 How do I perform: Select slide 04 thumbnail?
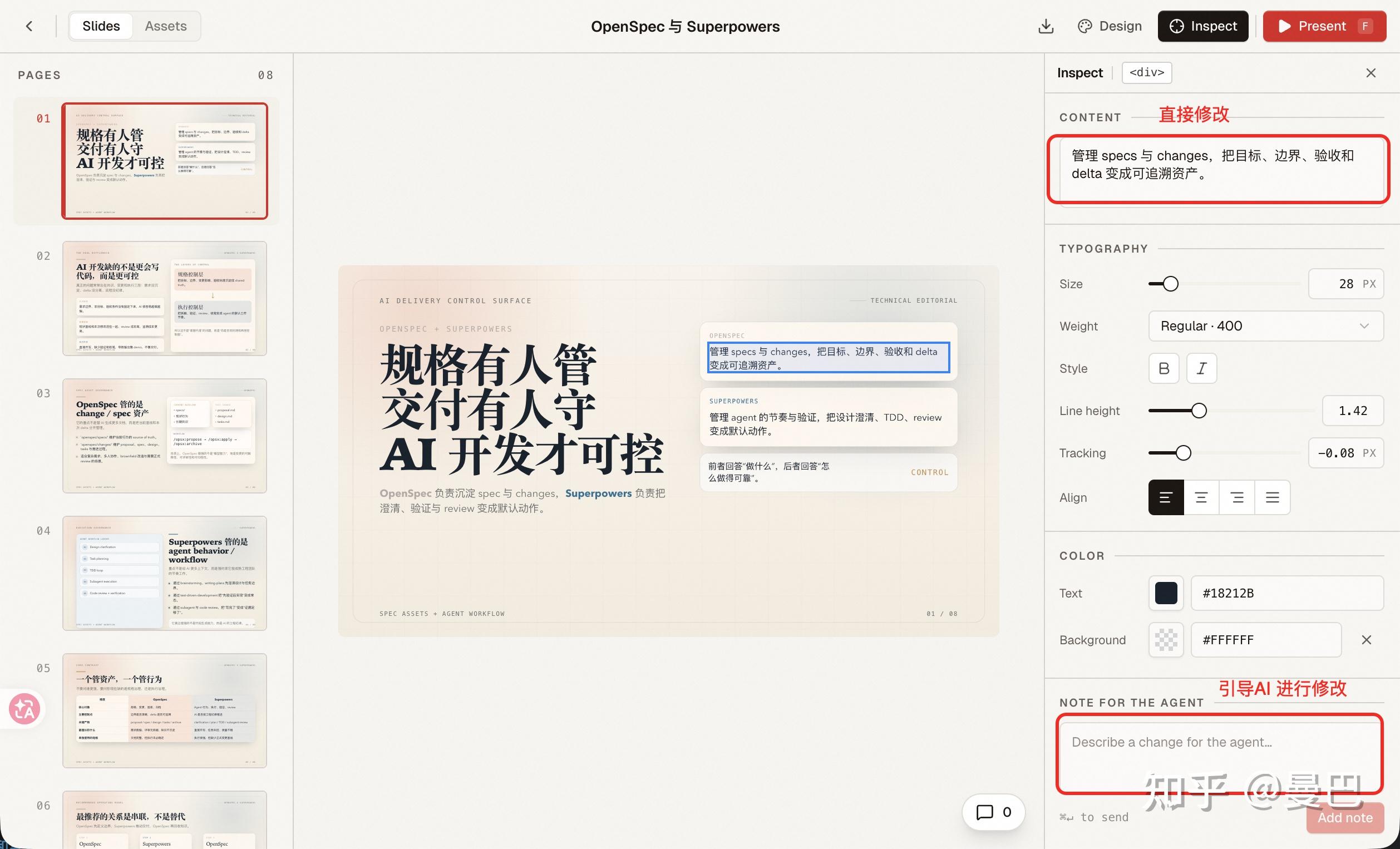coord(165,574)
